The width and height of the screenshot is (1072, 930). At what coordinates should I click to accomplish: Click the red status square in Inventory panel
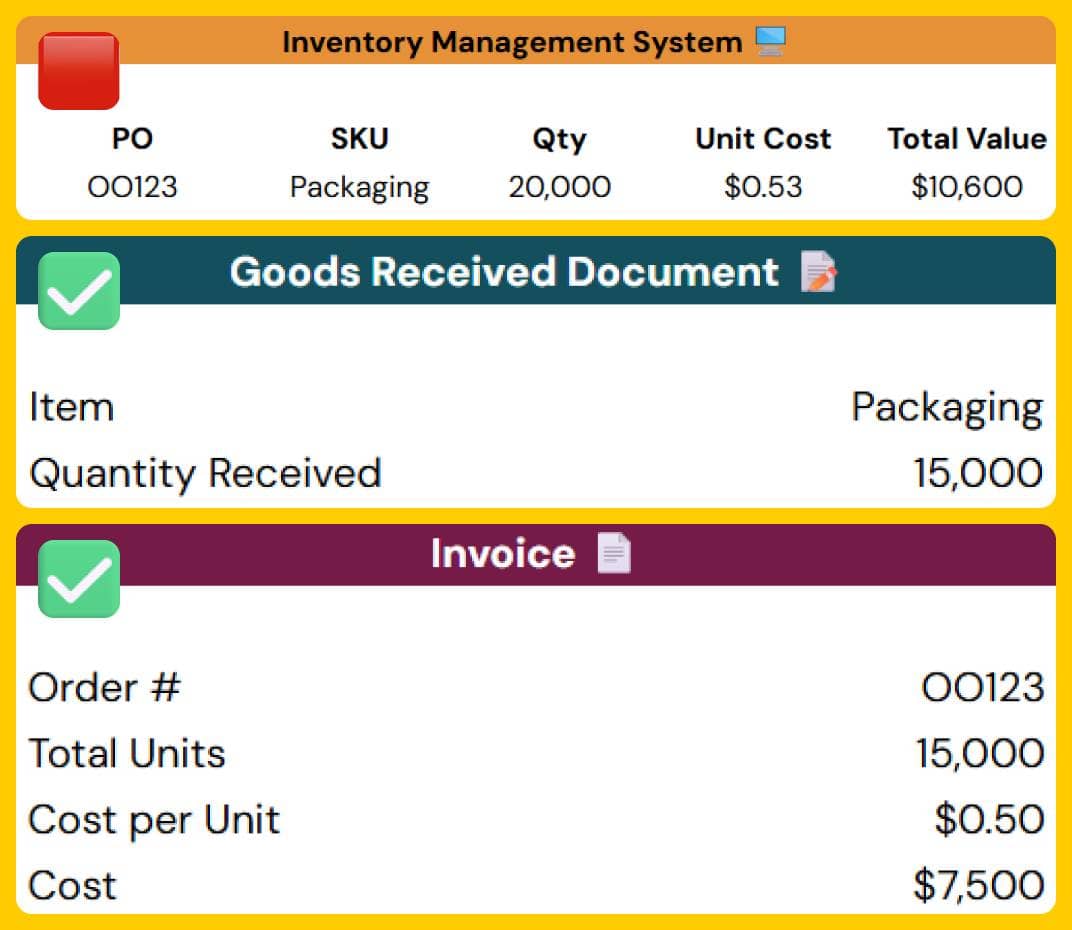[x=78, y=71]
